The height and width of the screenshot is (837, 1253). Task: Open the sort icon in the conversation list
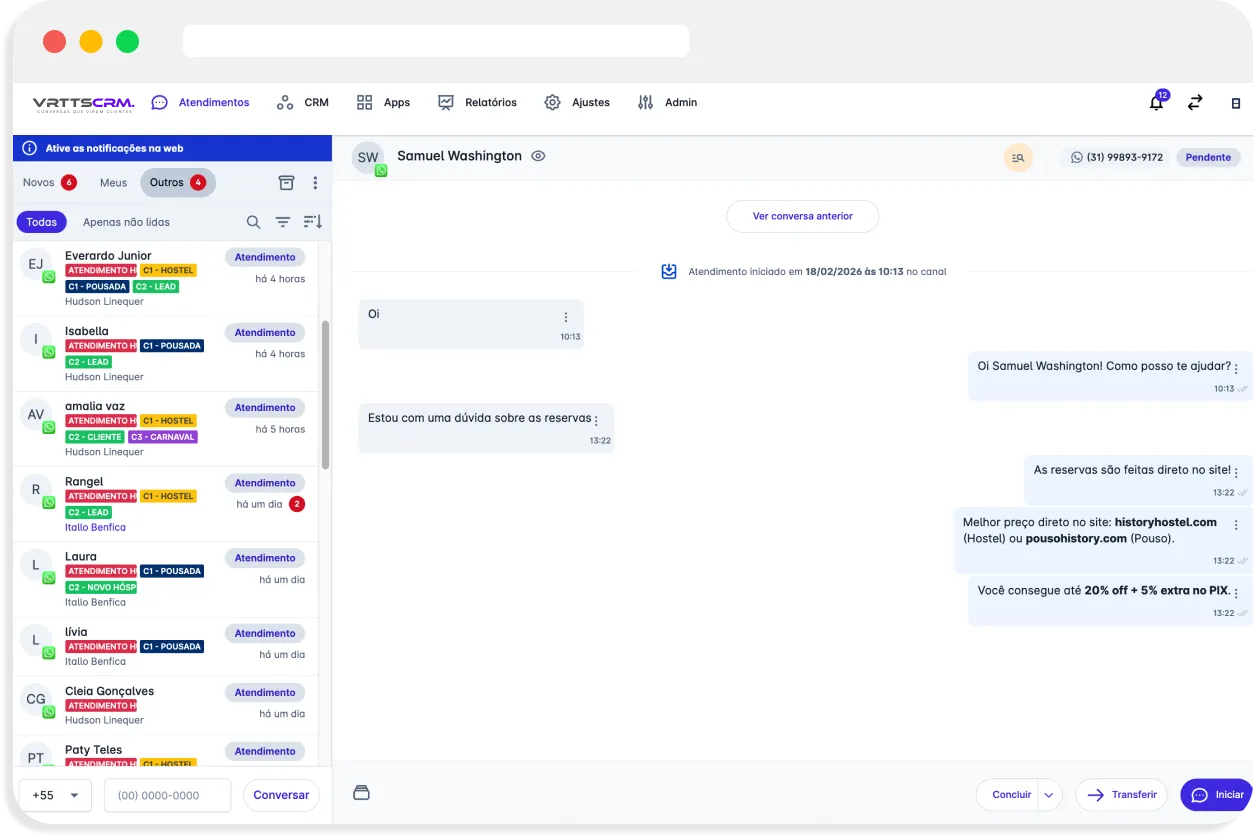(x=312, y=221)
